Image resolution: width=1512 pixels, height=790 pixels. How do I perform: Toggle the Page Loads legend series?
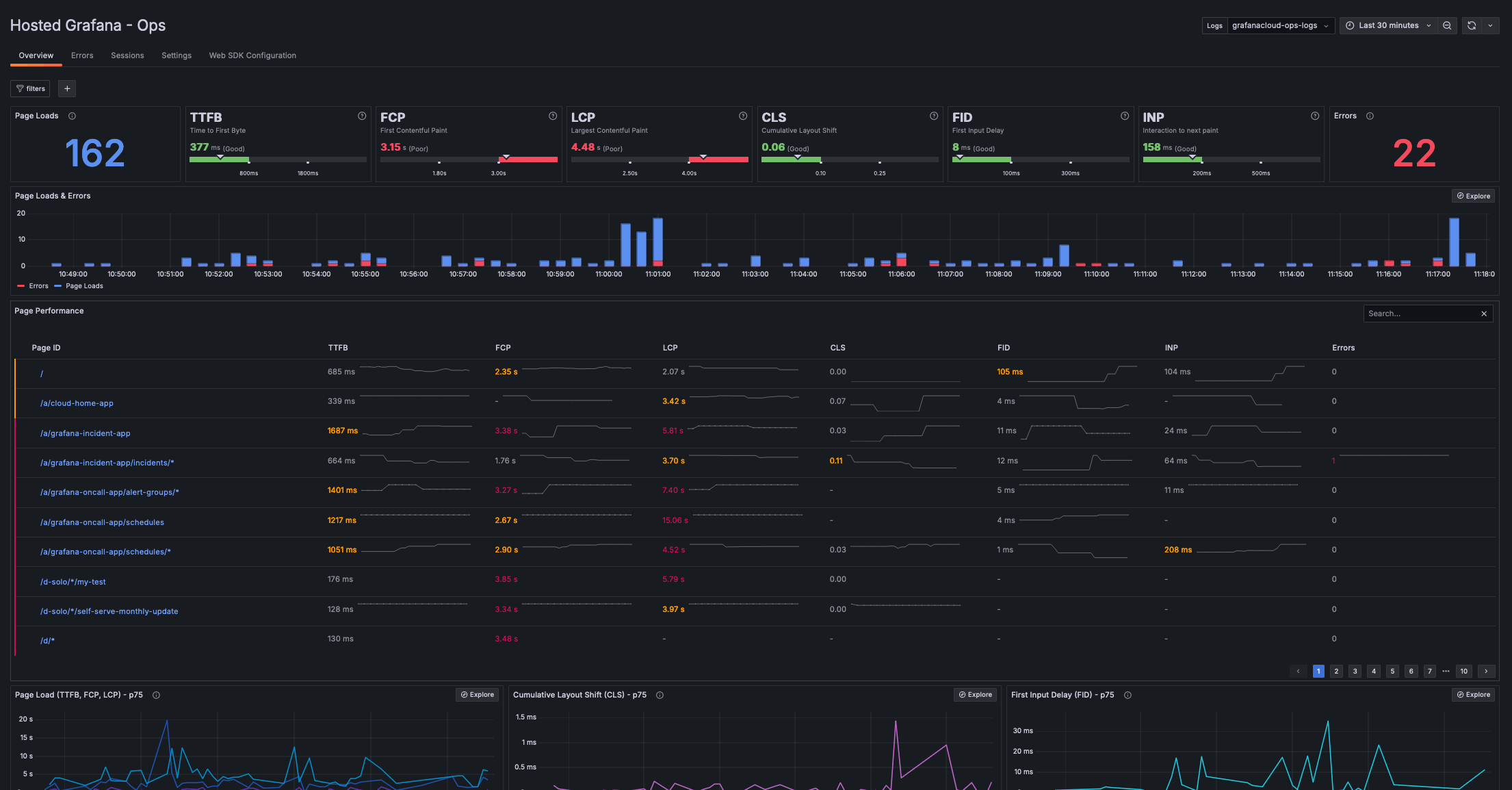(83, 285)
